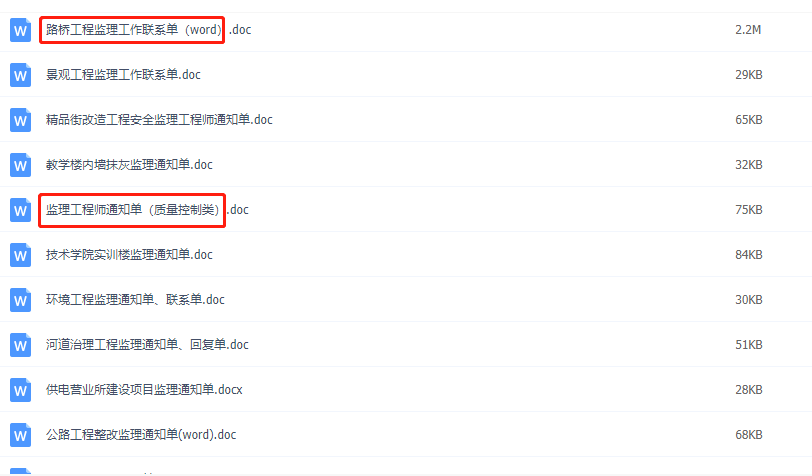Click the 2.2M file size entry
This screenshot has width=812, height=476.
(x=748, y=30)
